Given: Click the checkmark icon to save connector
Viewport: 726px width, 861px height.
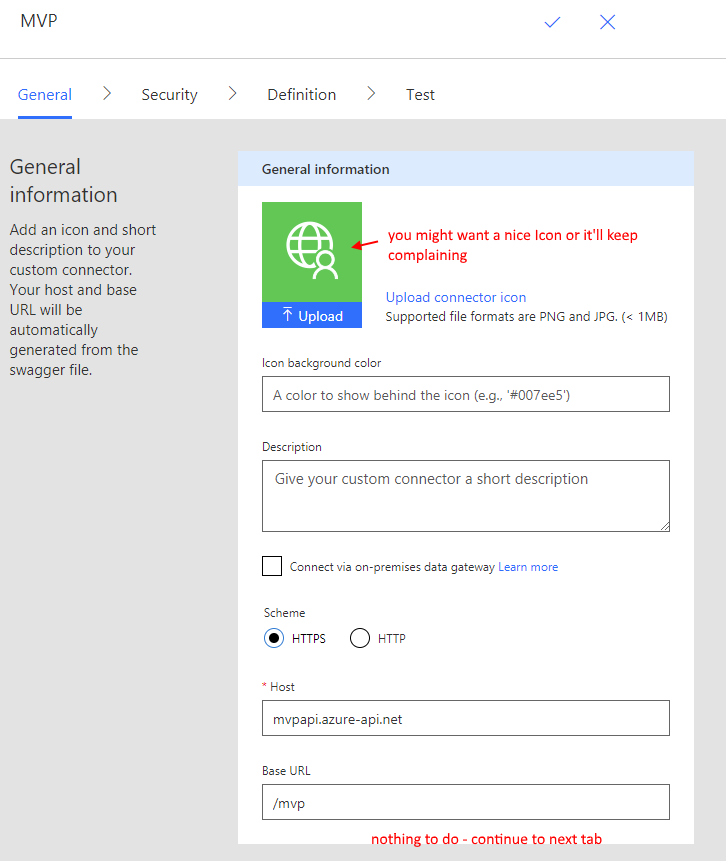Looking at the screenshot, I should [552, 22].
